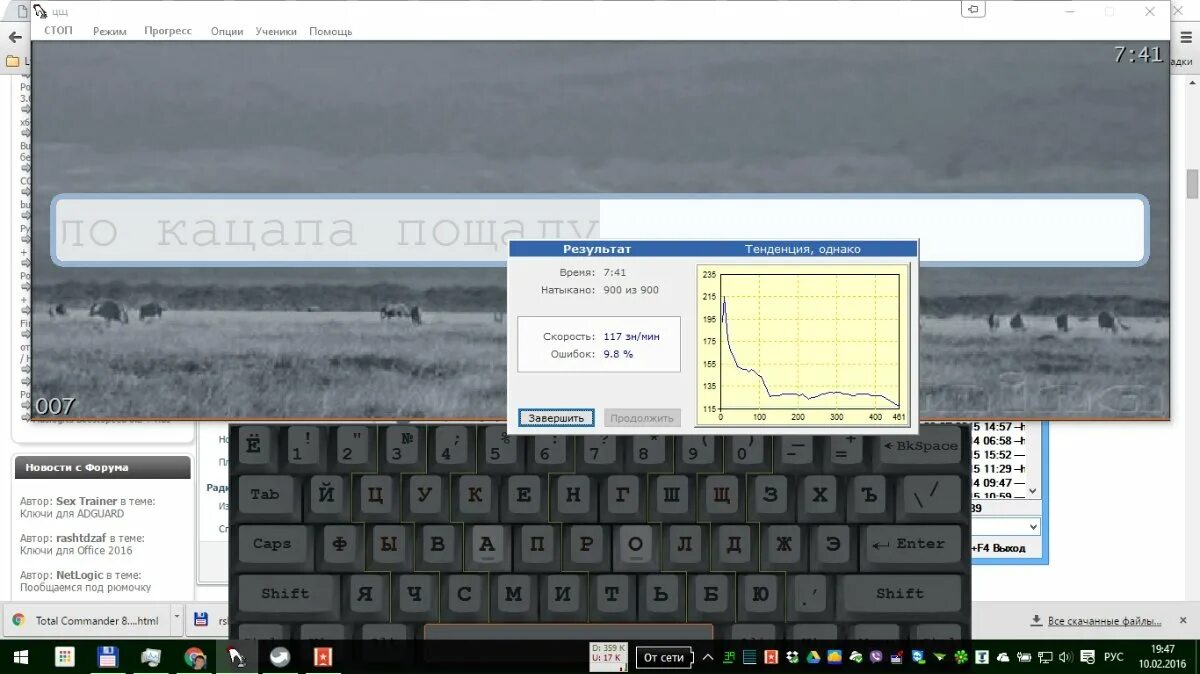This screenshot has width=1200, height=674.
Task: Click the Ё key on virtual keyboard
Action: click(254, 446)
